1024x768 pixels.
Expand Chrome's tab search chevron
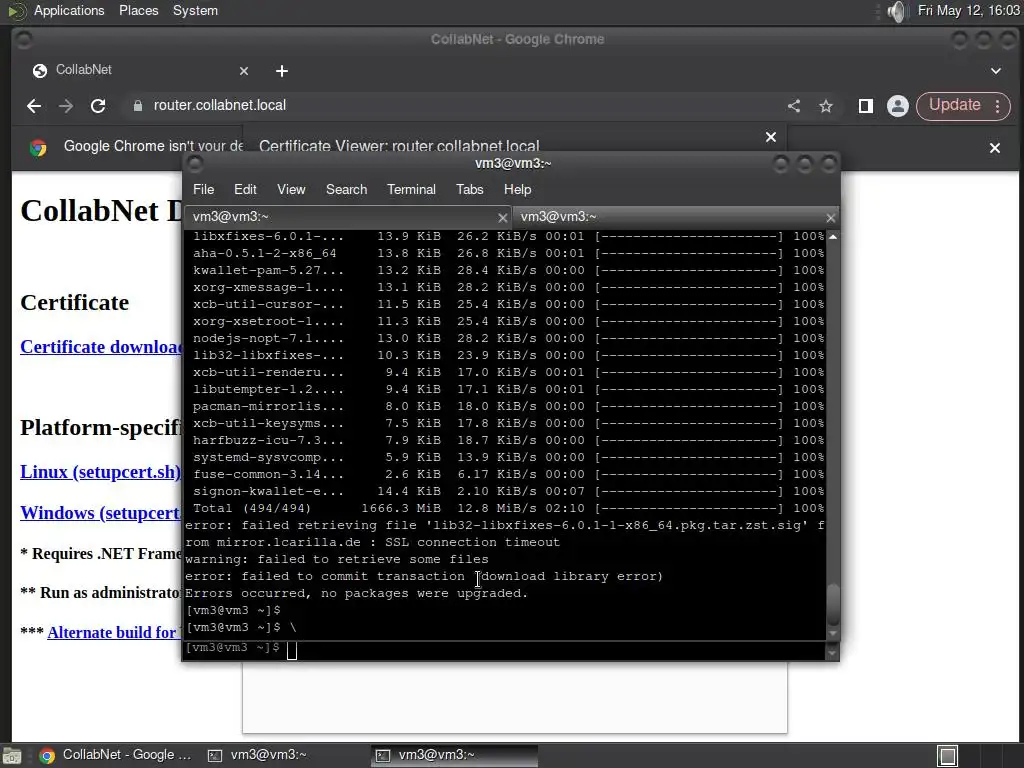(995, 71)
